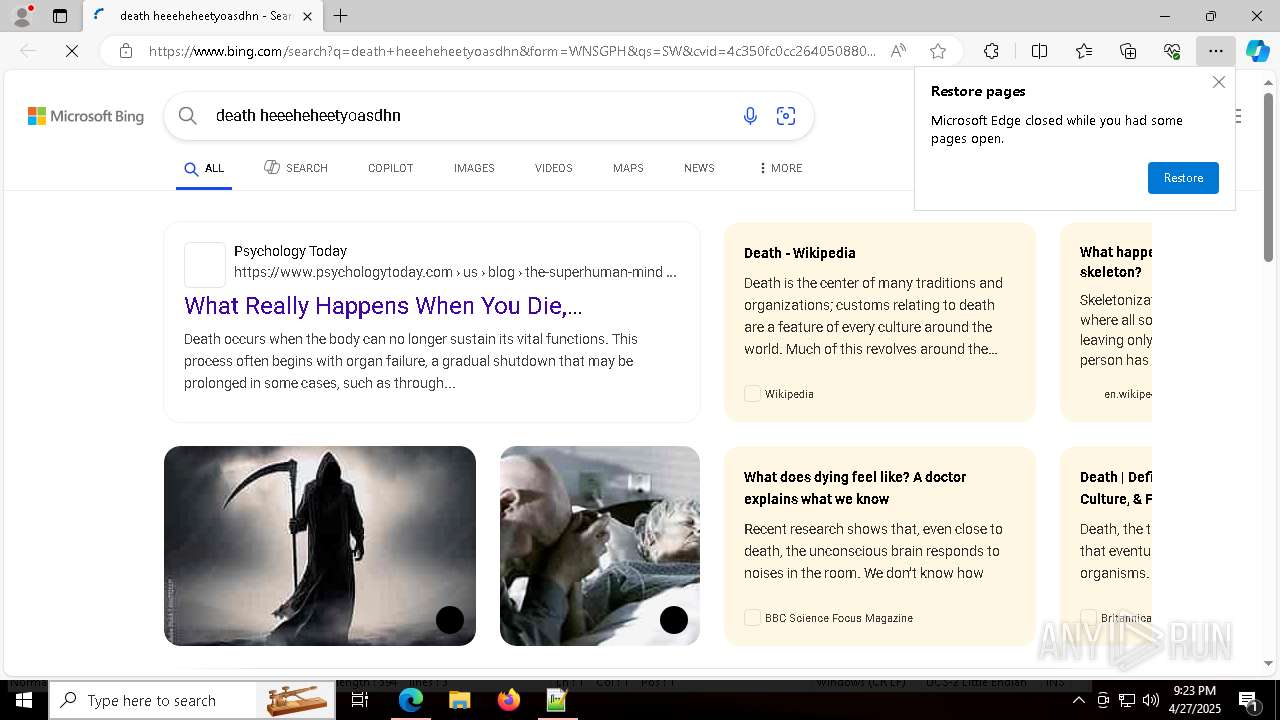Open the elderly patient image thumbnail
This screenshot has width=1280, height=720.
pyautogui.click(x=600, y=546)
